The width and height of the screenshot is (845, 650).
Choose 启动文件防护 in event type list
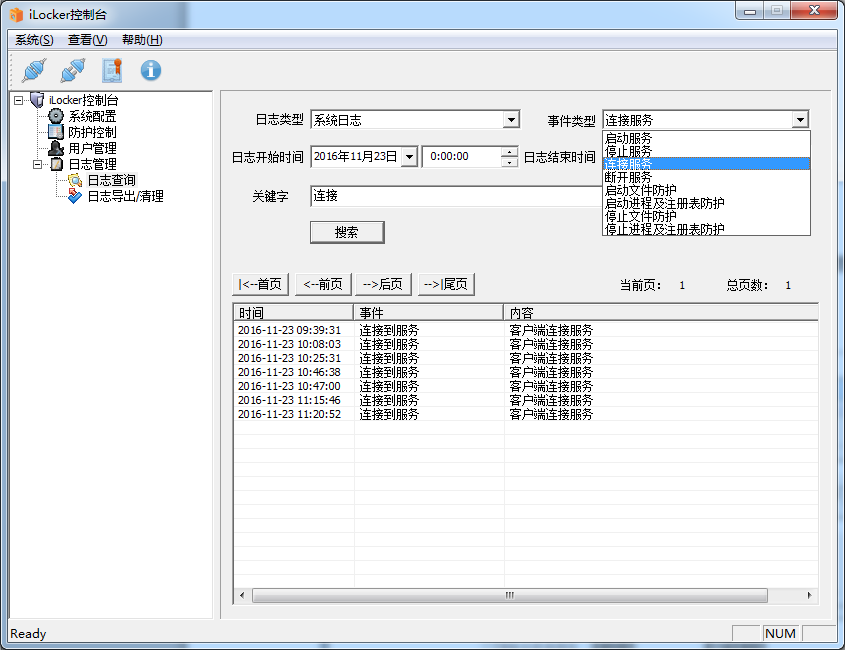tap(707, 190)
